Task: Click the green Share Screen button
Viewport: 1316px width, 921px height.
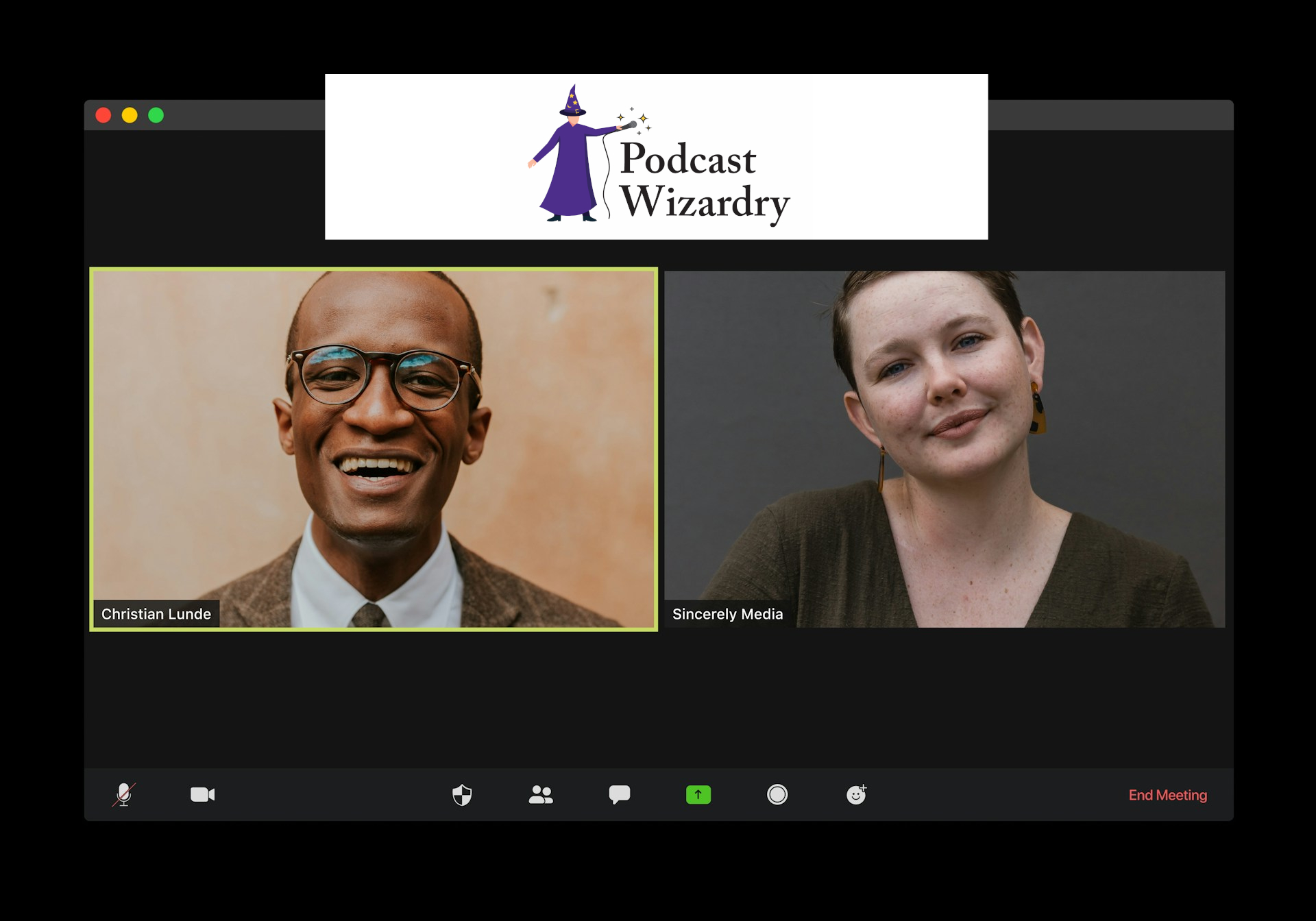Action: tap(698, 794)
